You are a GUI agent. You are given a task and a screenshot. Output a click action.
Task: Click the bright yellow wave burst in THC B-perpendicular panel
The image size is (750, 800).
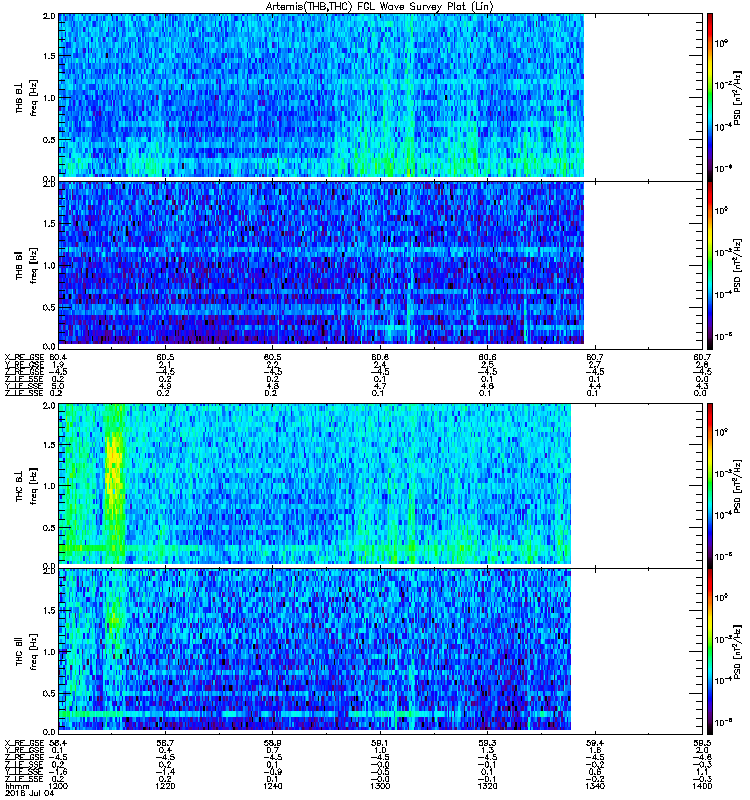click(114, 474)
